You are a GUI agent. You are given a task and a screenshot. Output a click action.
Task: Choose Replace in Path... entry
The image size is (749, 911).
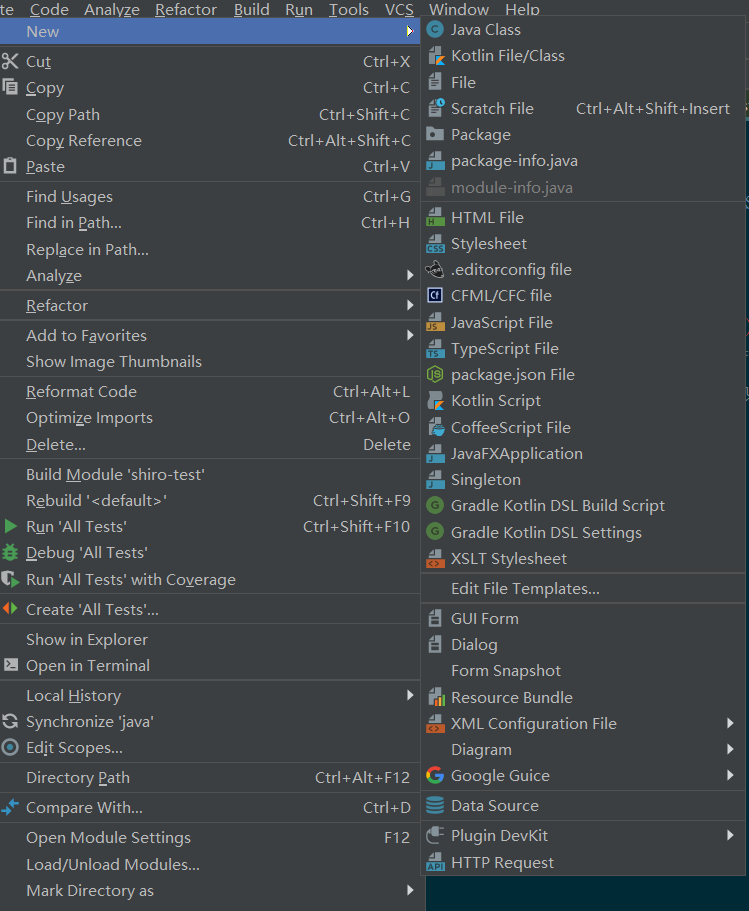point(210,249)
